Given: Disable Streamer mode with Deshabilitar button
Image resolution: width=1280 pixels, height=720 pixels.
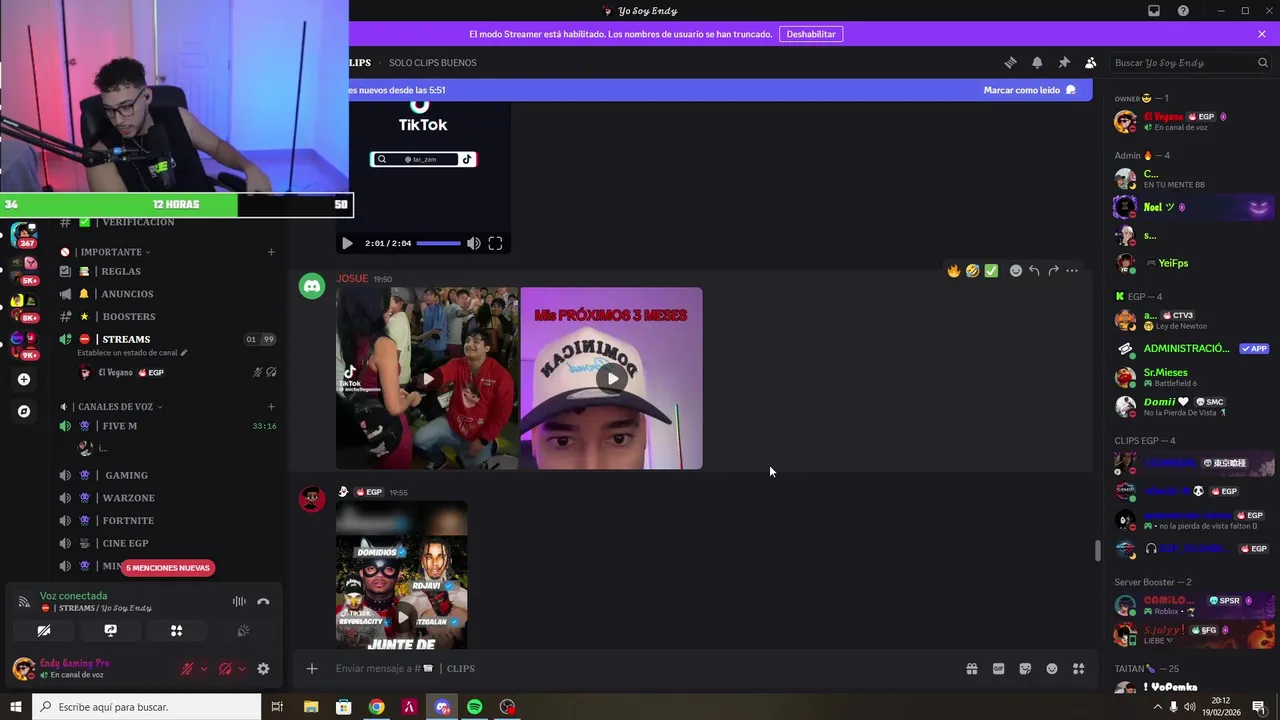Looking at the screenshot, I should pyautogui.click(x=811, y=34).
